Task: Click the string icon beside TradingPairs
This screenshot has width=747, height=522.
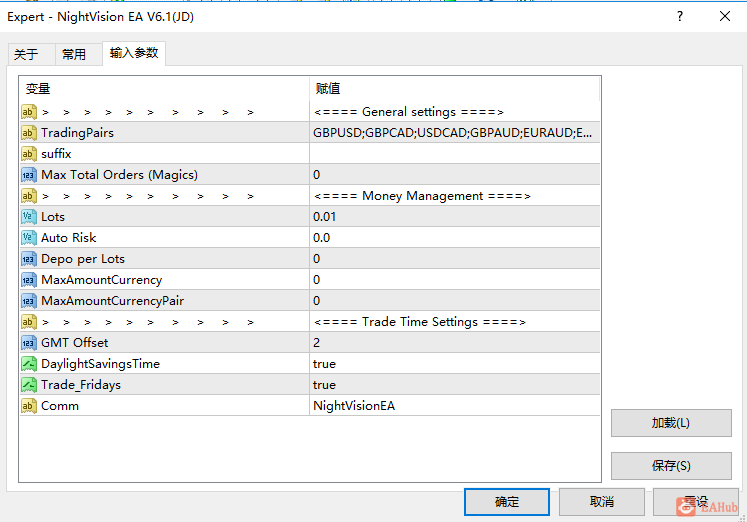Action: pos(29,133)
